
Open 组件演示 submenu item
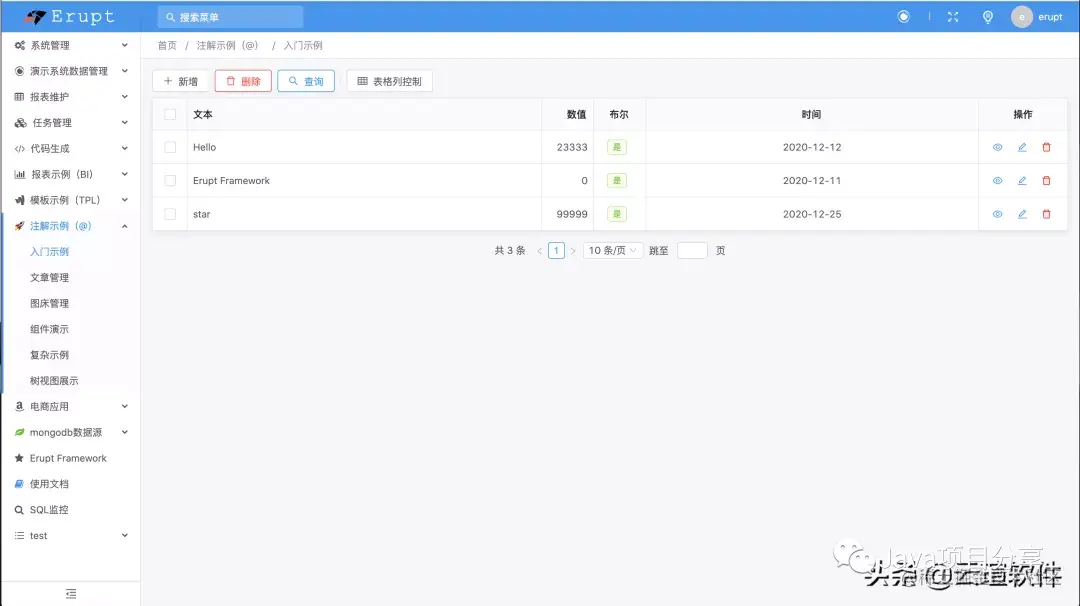click(x=50, y=329)
